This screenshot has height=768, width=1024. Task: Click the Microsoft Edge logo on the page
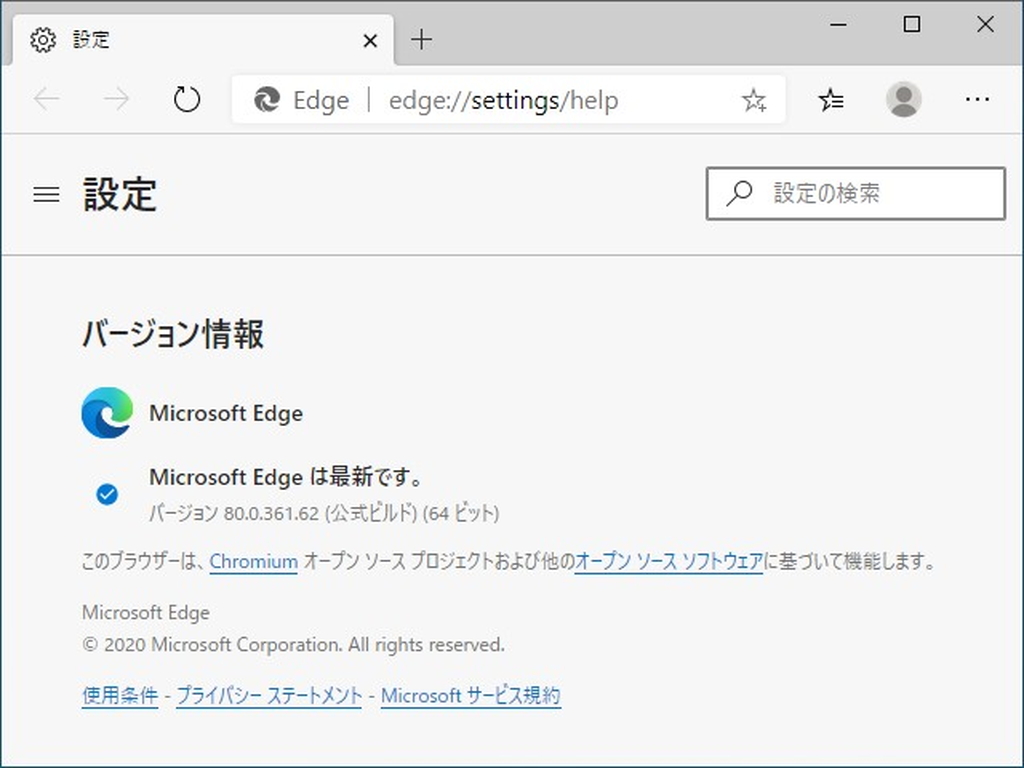107,412
